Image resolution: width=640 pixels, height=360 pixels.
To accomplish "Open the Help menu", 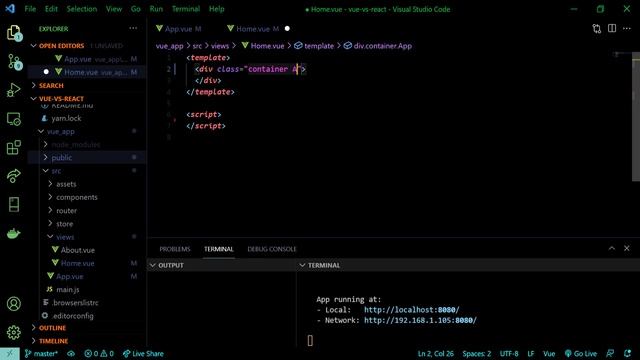I will coord(216,9).
